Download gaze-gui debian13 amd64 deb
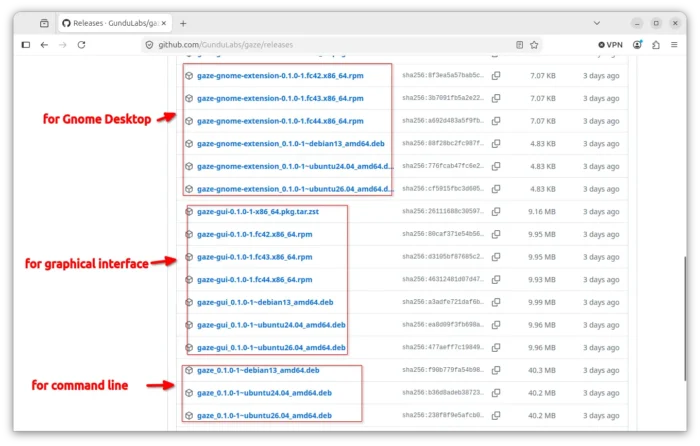Viewport: 700px width, 446px height. pyautogui.click(x=265, y=302)
